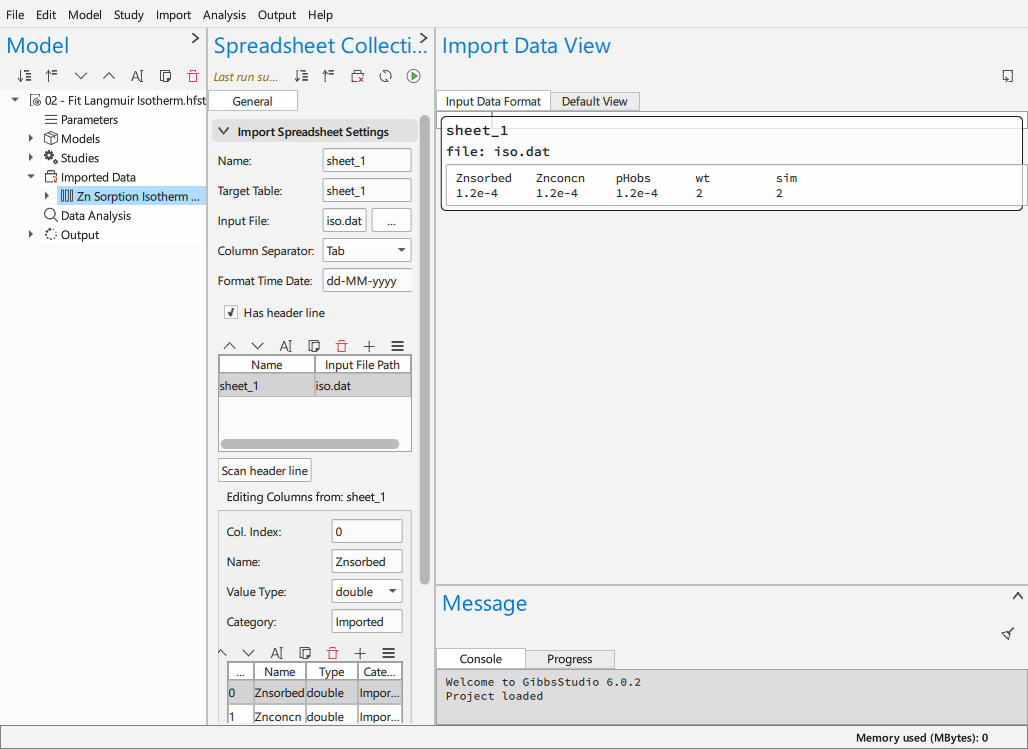Click the Target Table input field
The width and height of the screenshot is (1028, 749).
pos(367,191)
